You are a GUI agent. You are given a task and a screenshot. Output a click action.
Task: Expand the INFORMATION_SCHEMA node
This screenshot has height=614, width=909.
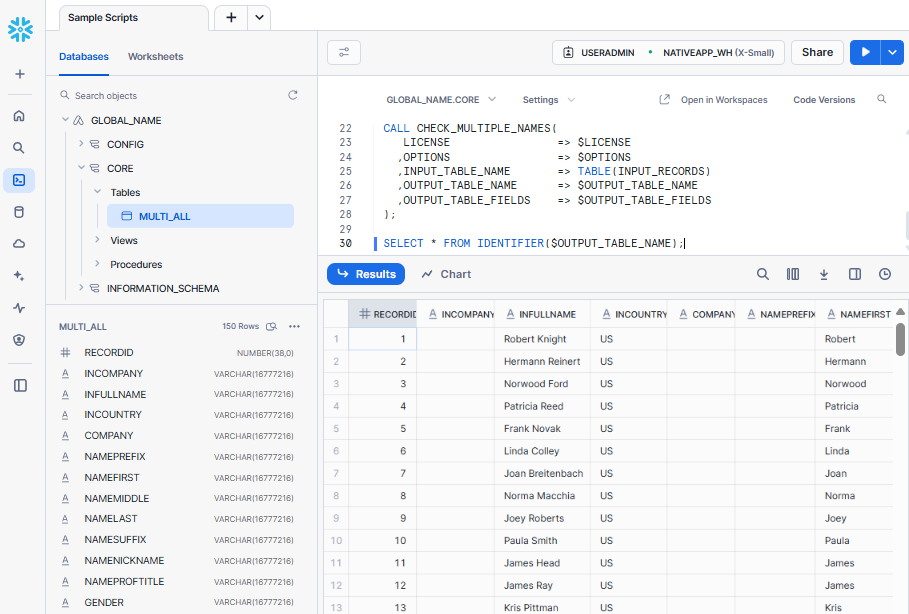pyautogui.click(x=81, y=288)
